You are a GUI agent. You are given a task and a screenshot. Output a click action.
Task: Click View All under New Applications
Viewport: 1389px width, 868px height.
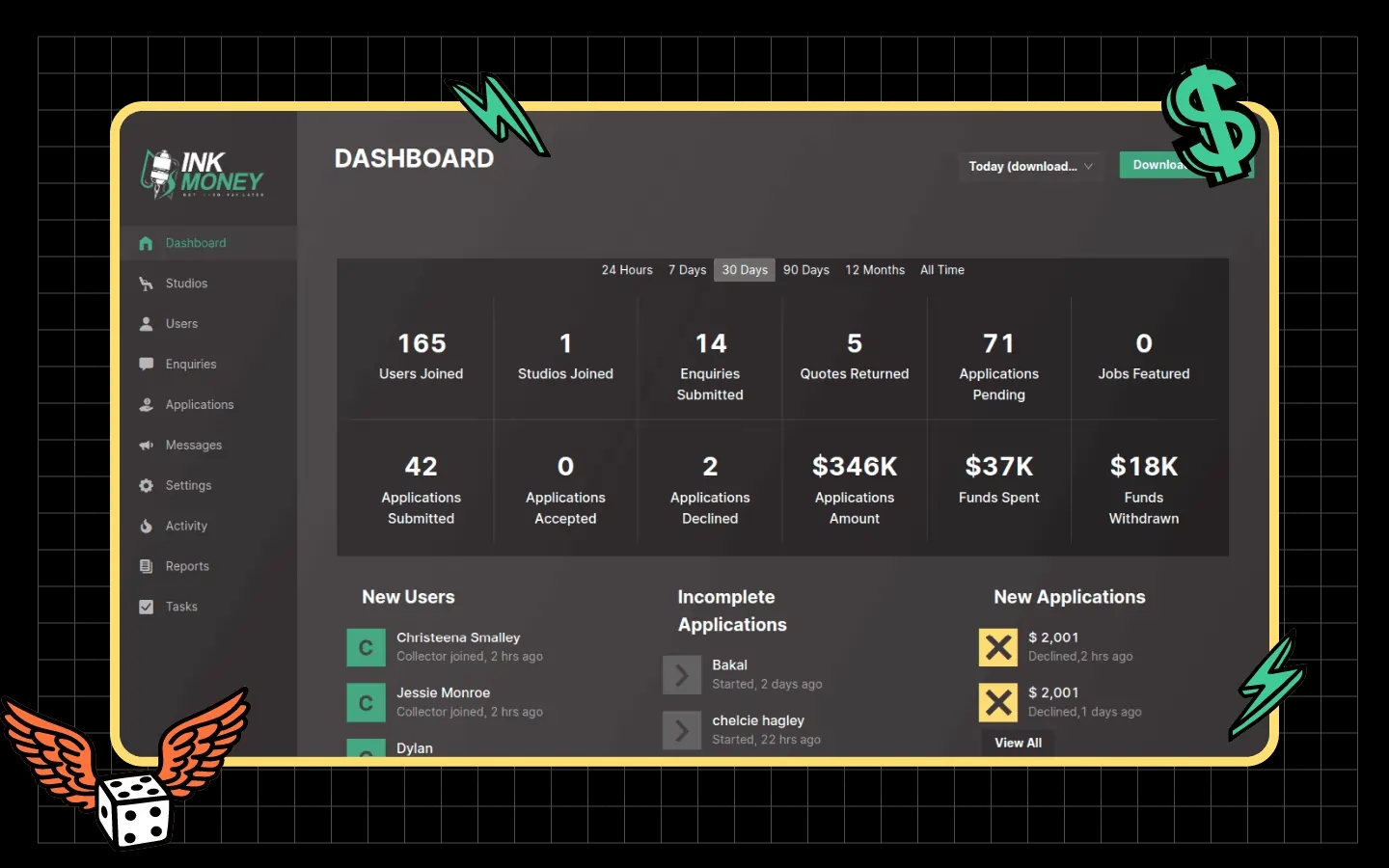pos(1019,743)
